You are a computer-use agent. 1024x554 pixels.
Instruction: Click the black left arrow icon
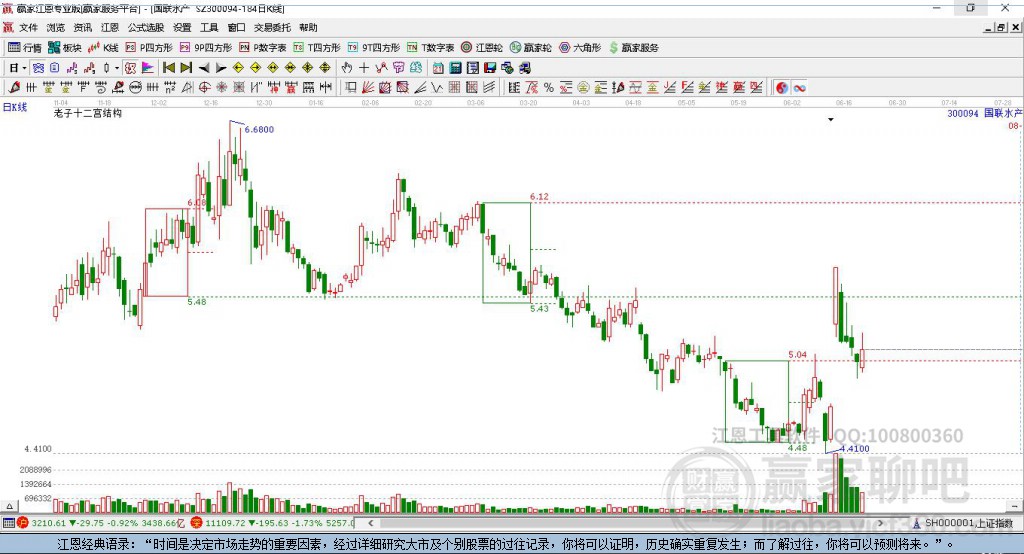click(x=204, y=68)
